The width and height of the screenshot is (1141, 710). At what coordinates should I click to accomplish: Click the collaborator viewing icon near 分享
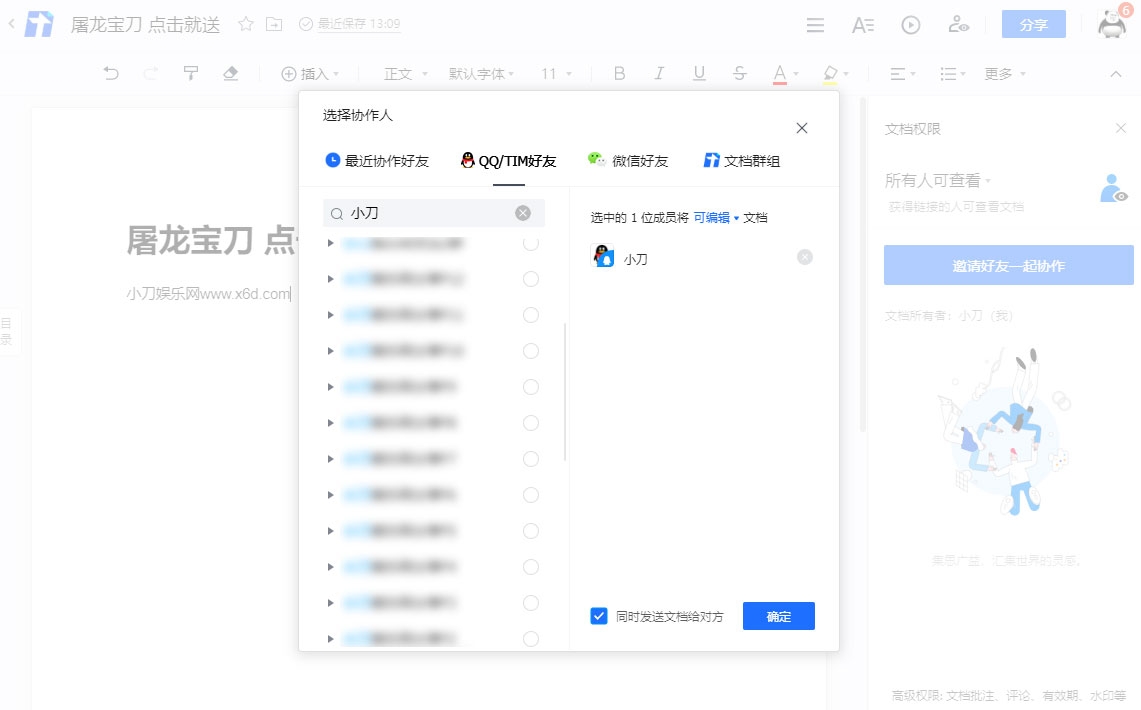click(x=958, y=24)
